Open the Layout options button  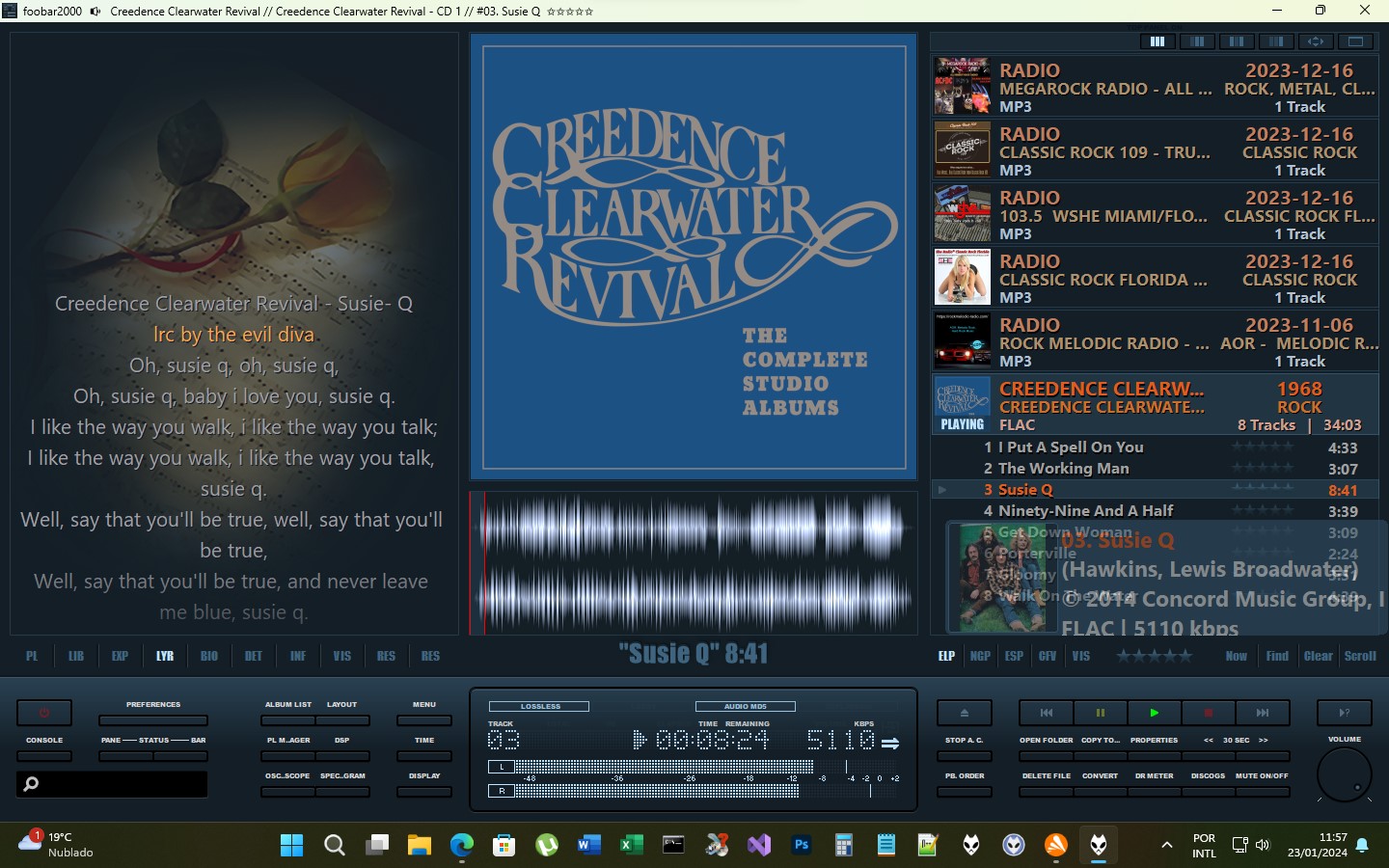click(342, 720)
